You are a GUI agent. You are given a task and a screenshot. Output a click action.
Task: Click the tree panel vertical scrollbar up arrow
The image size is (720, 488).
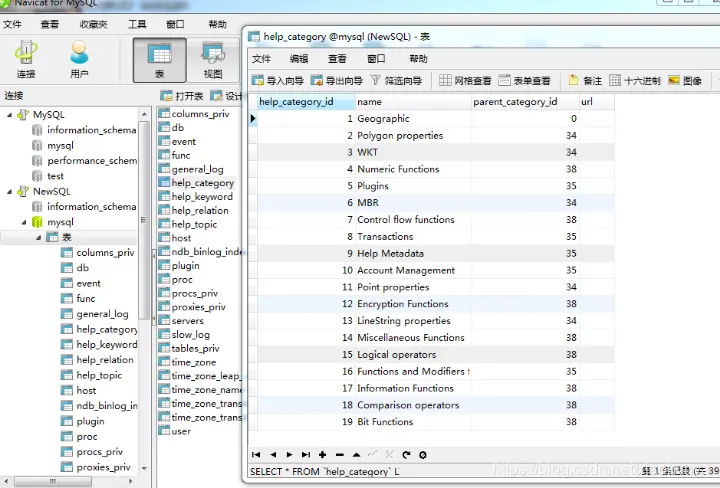click(144, 114)
